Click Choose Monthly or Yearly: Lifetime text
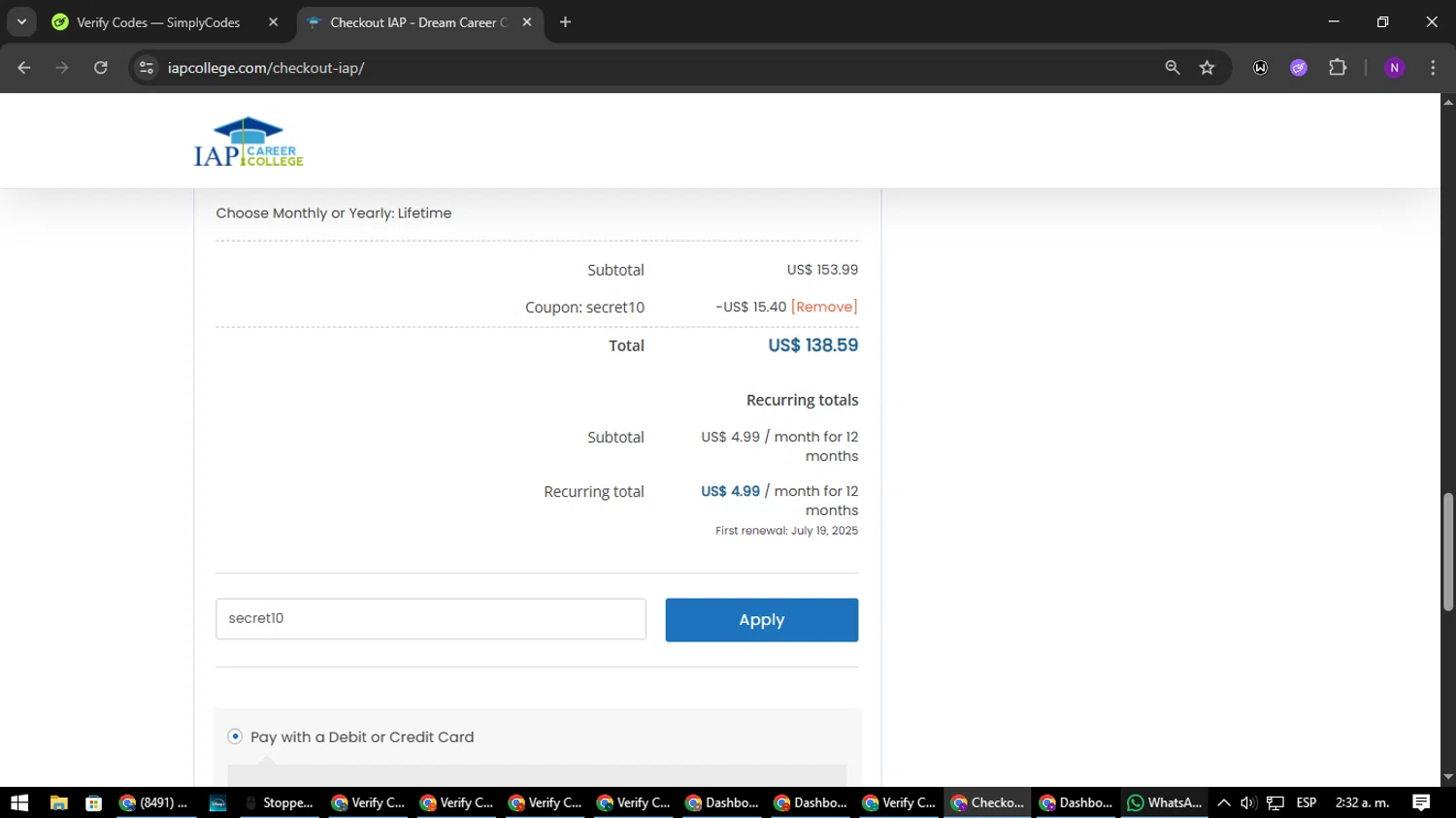The width and height of the screenshot is (1456, 818). pos(334,213)
